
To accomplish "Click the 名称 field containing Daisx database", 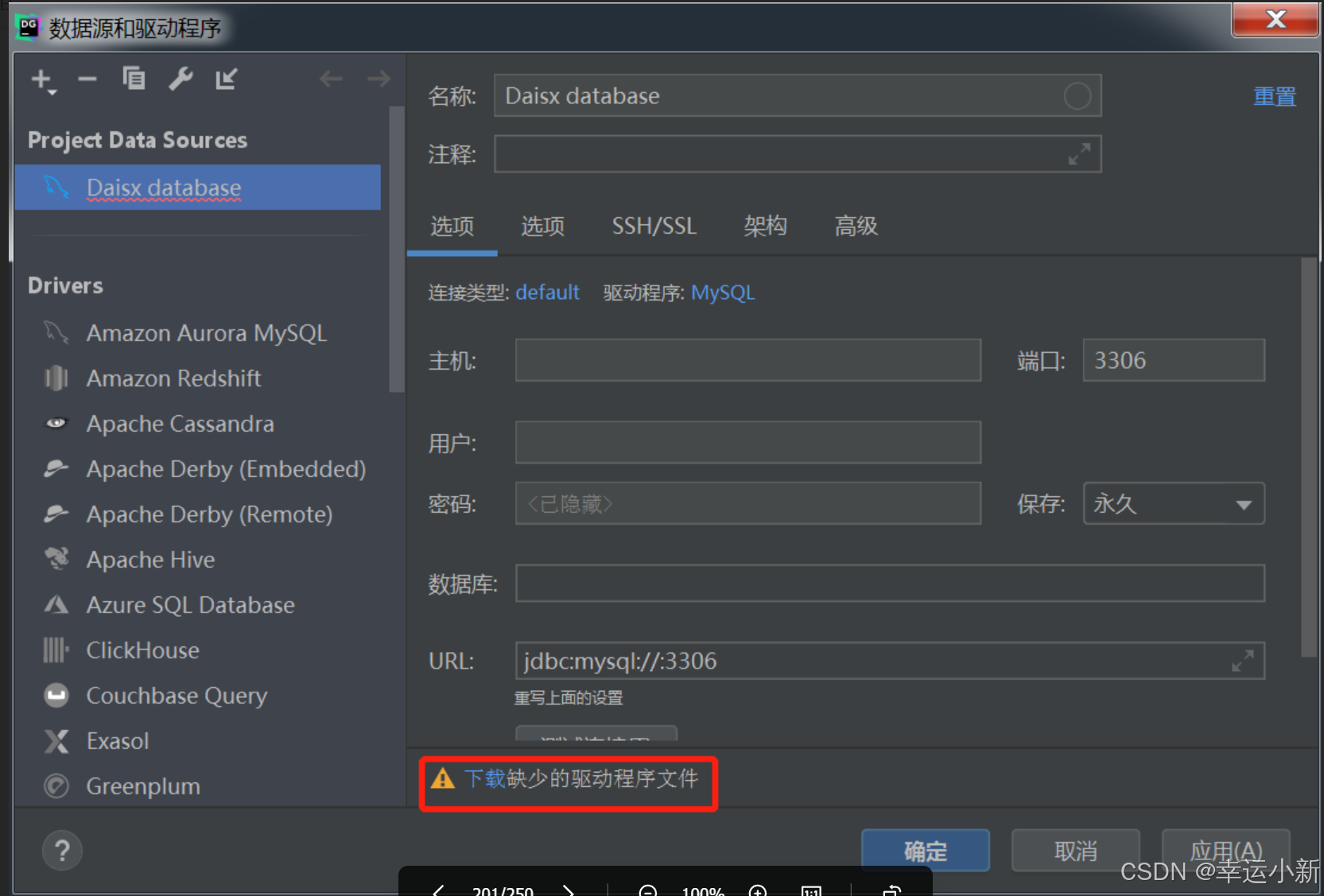I will coord(798,96).
